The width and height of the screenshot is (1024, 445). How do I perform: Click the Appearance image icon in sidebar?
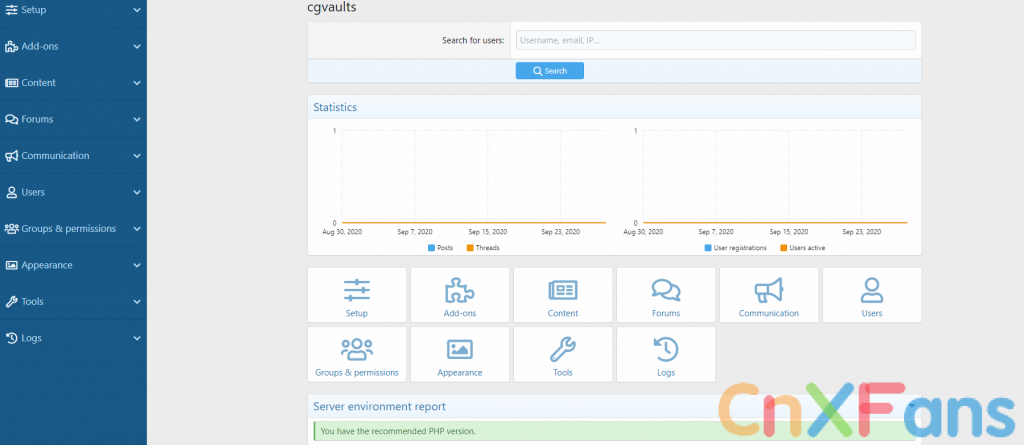(x=12, y=265)
